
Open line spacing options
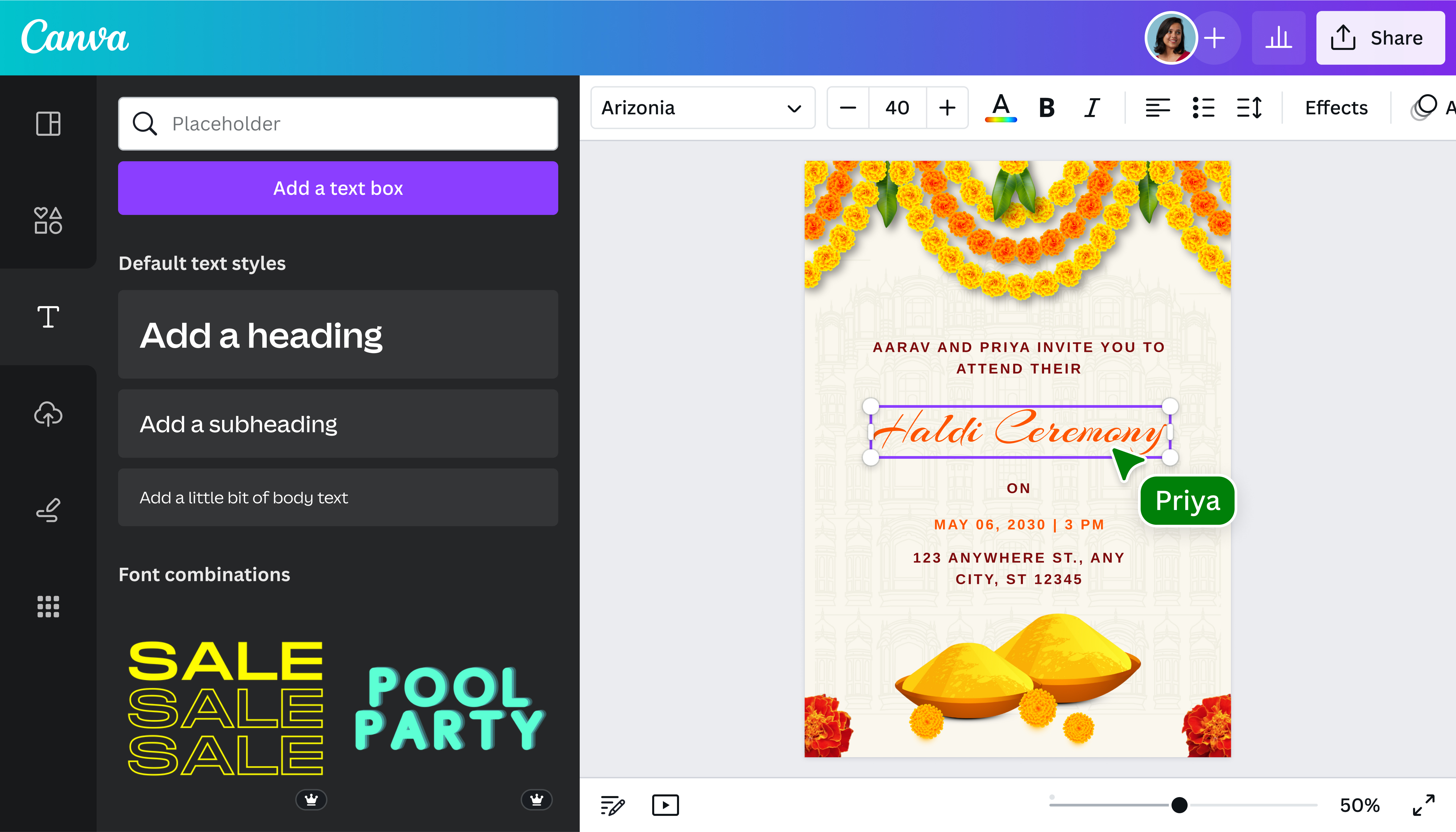coord(1249,107)
